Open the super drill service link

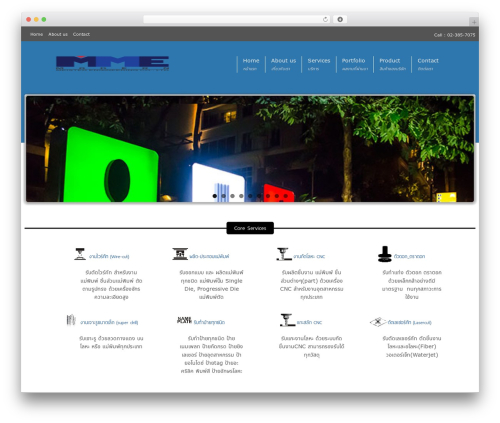[109, 322]
